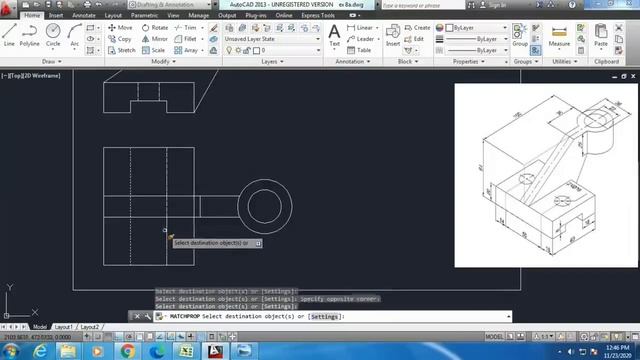
Task: Click the Measure tool
Action: 559,36
